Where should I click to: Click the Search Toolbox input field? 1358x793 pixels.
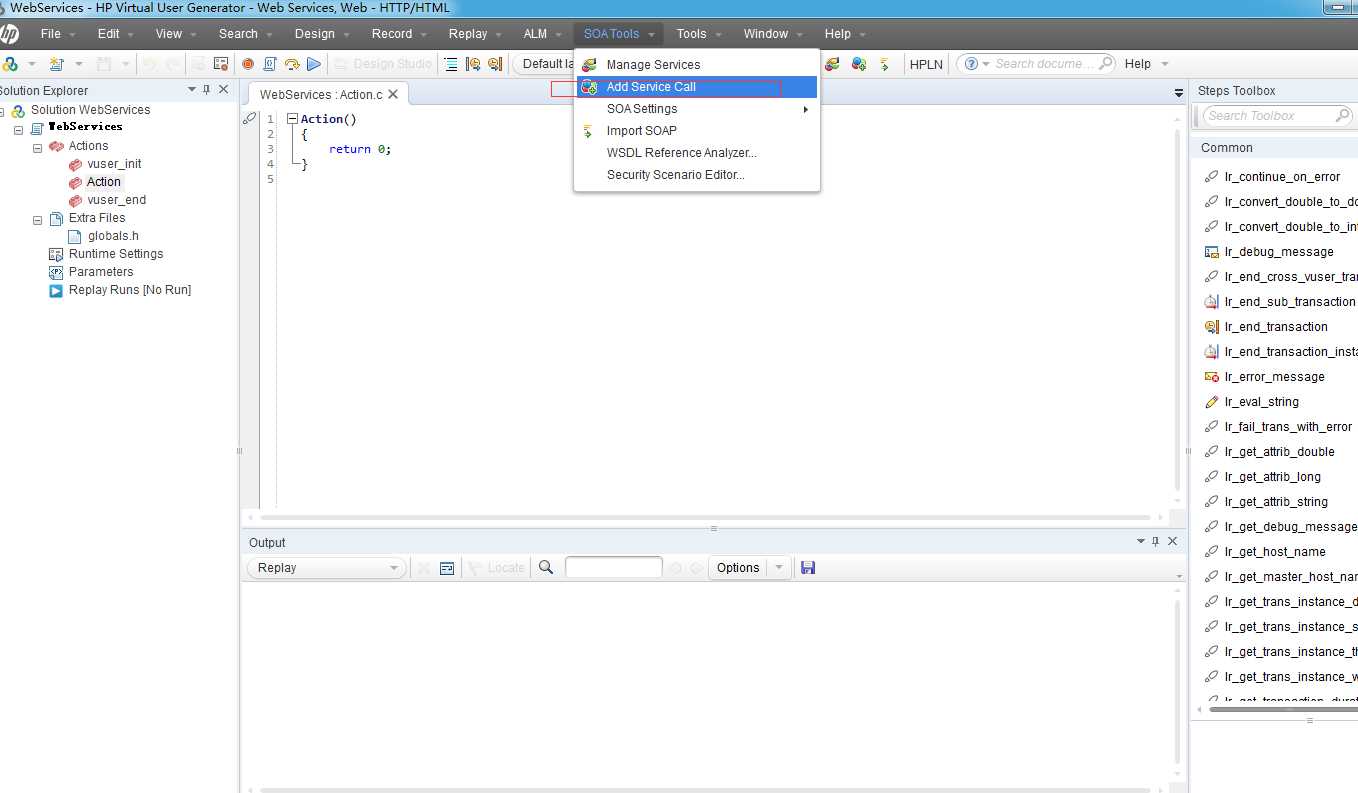pyautogui.click(x=1276, y=116)
